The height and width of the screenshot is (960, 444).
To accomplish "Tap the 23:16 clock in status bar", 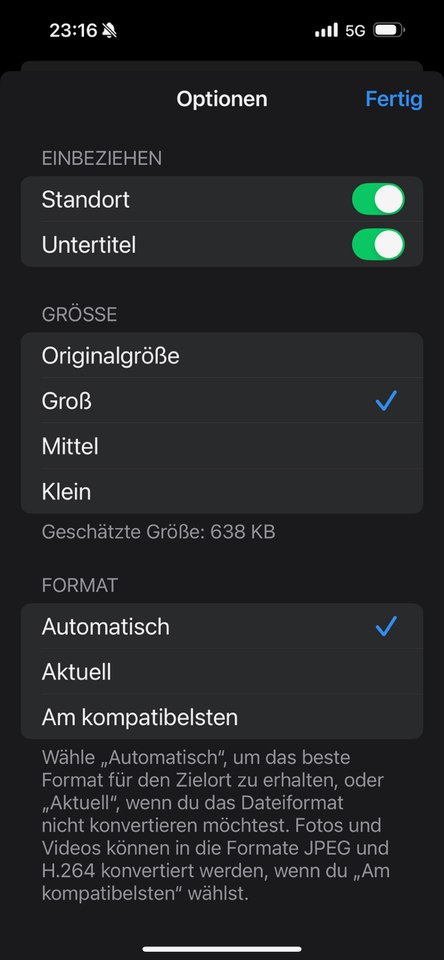I will coord(73,30).
